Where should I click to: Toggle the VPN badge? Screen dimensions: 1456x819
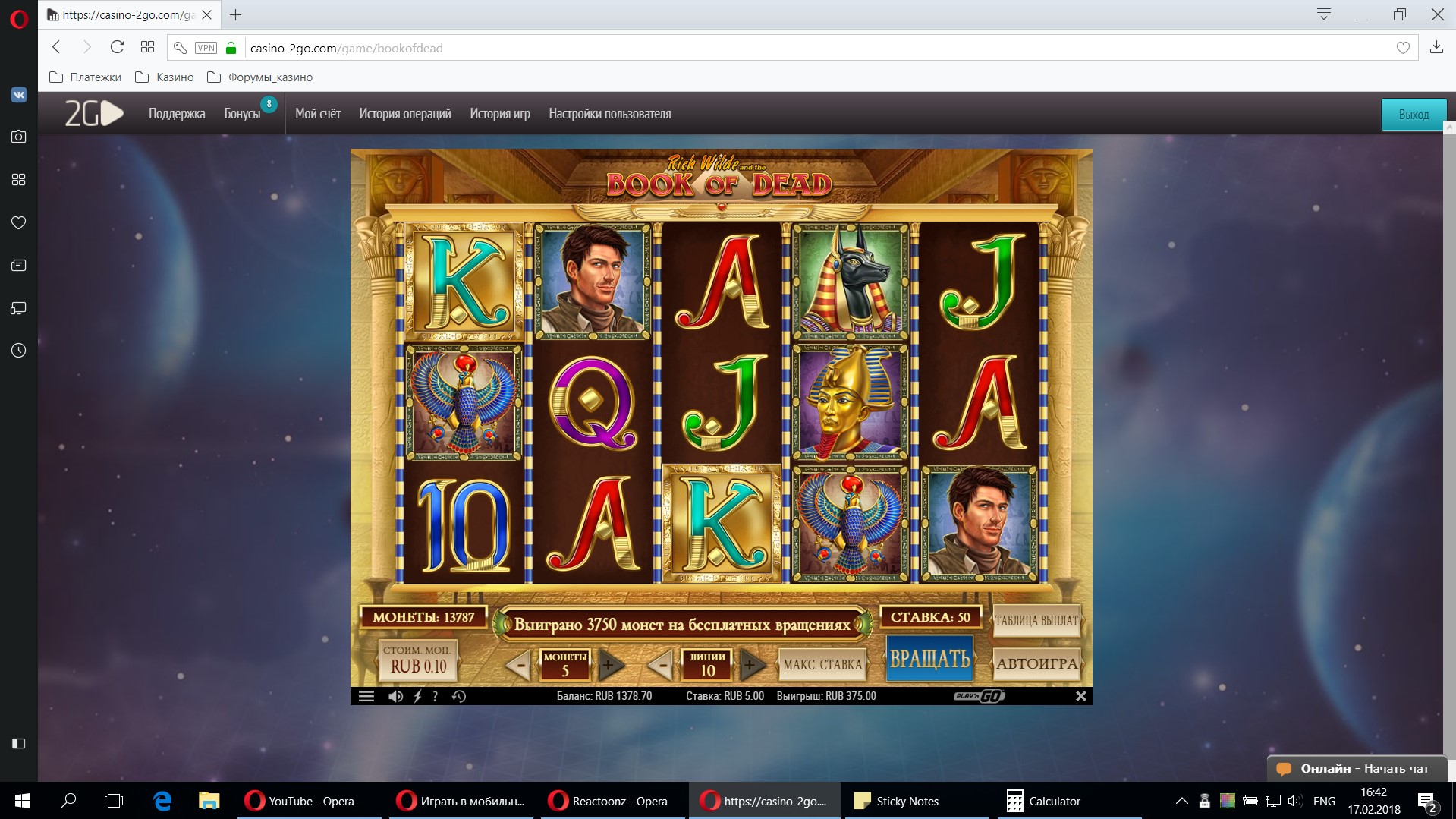point(206,48)
